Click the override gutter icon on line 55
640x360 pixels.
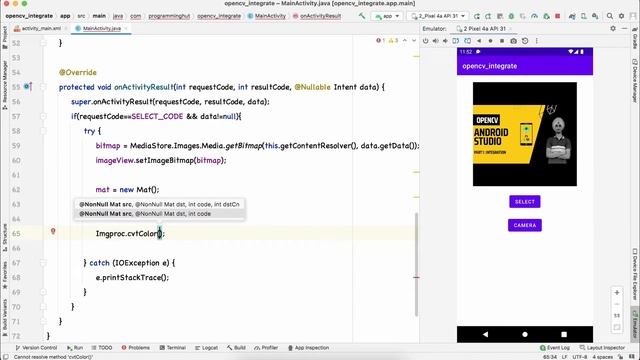pyautogui.click(x=28, y=87)
